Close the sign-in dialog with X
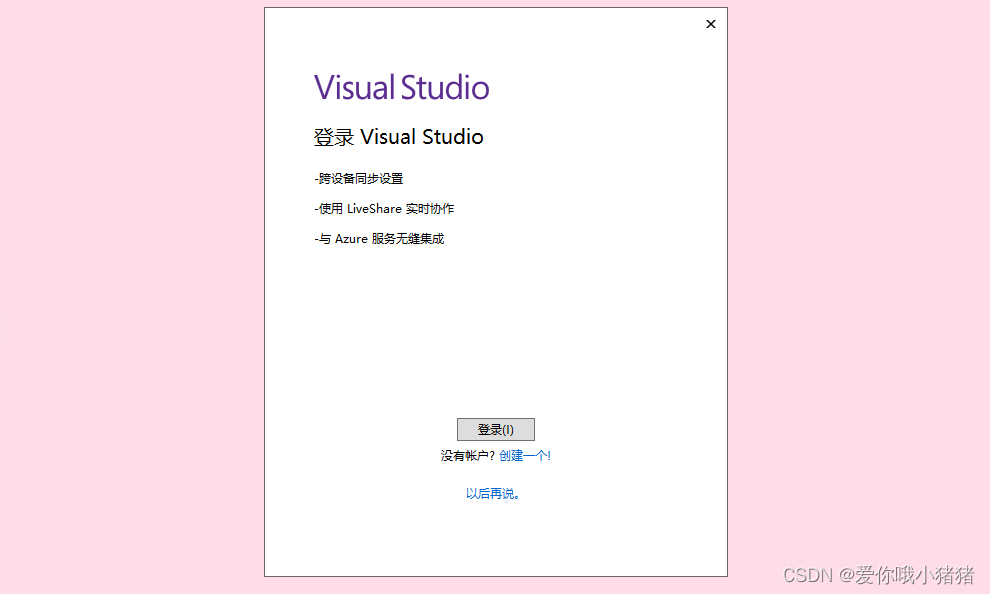Viewport: 990px width, 594px height. (710, 23)
